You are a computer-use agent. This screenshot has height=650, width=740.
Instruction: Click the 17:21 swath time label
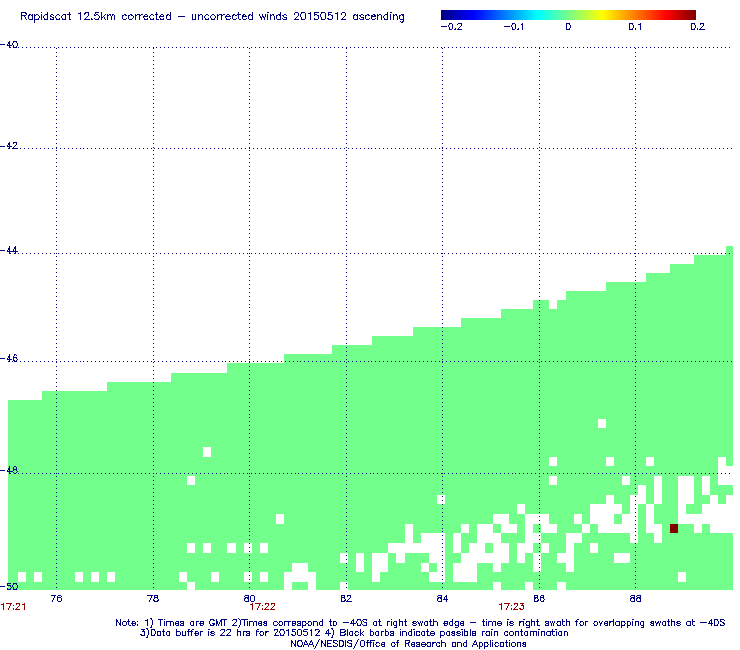click(13, 607)
